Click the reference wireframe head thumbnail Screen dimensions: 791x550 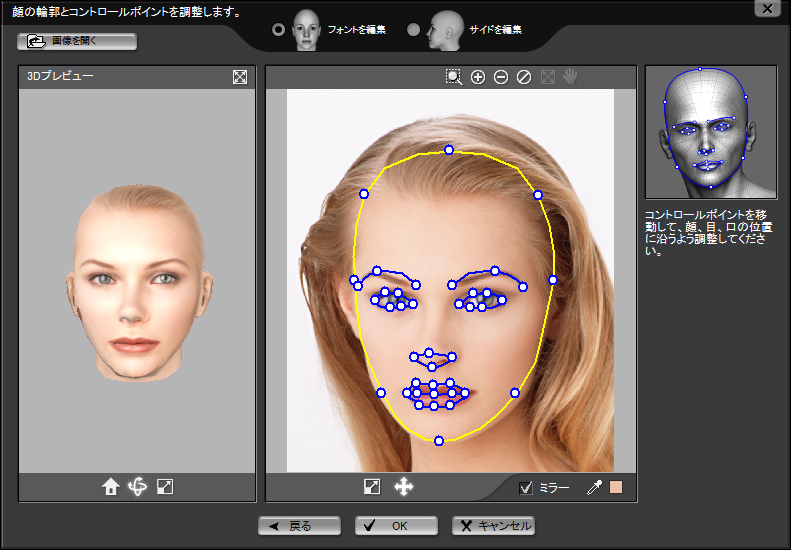coord(711,132)
